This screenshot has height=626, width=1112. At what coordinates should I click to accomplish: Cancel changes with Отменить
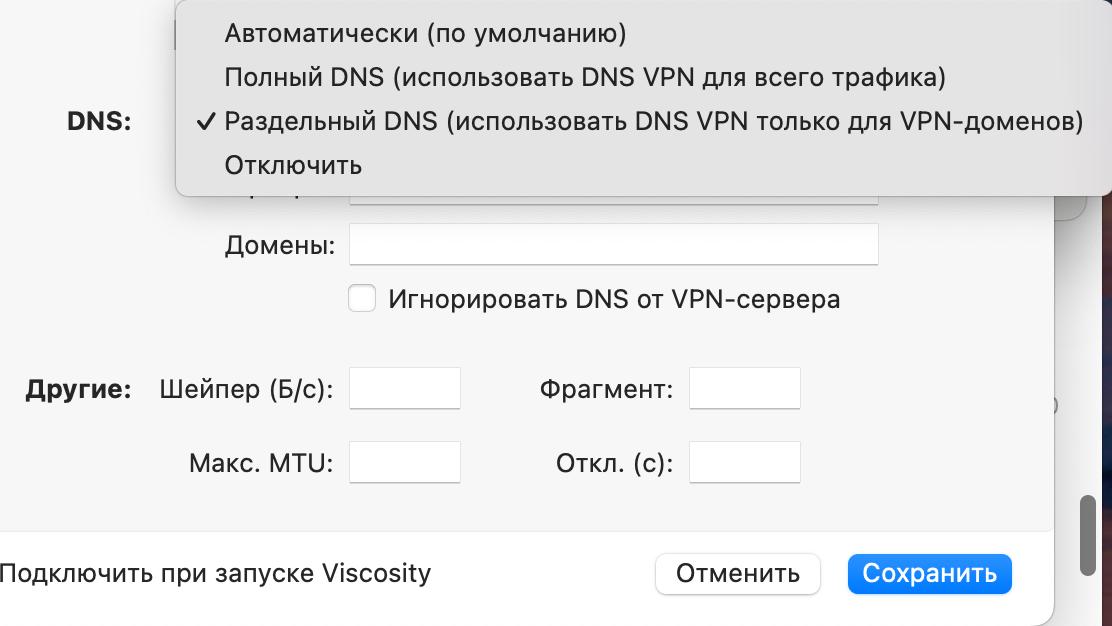[737, 574]
